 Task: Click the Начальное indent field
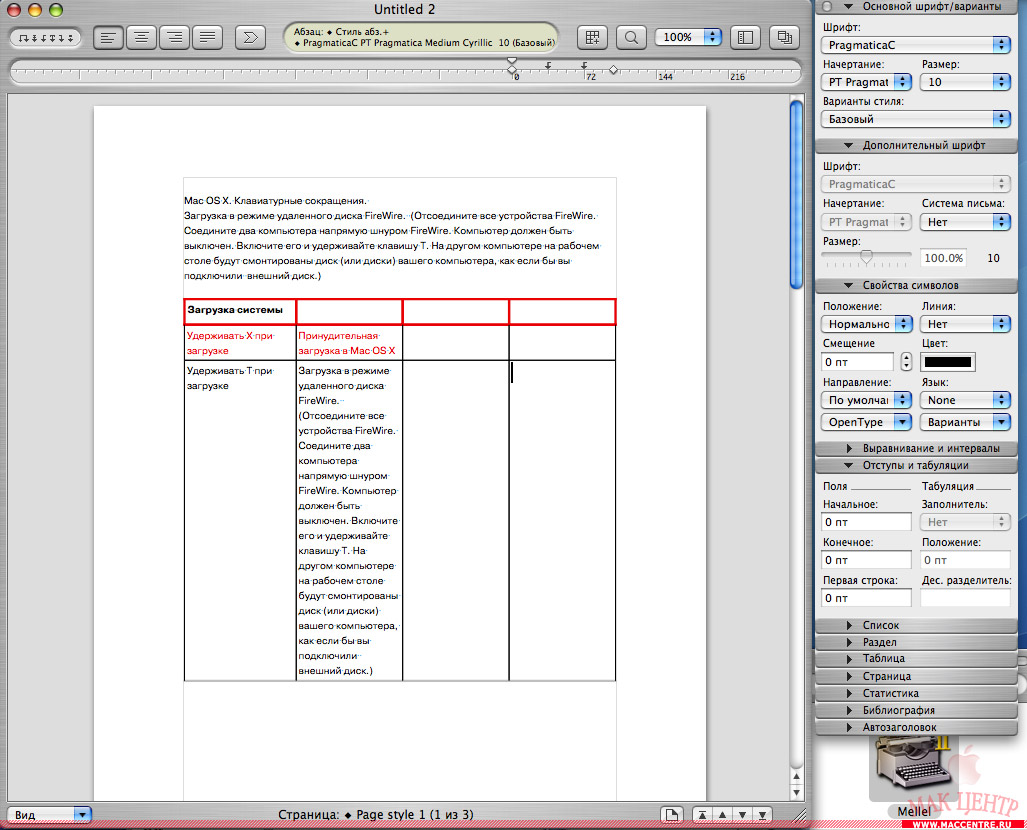pyautogui.click(x=867, y=522)
